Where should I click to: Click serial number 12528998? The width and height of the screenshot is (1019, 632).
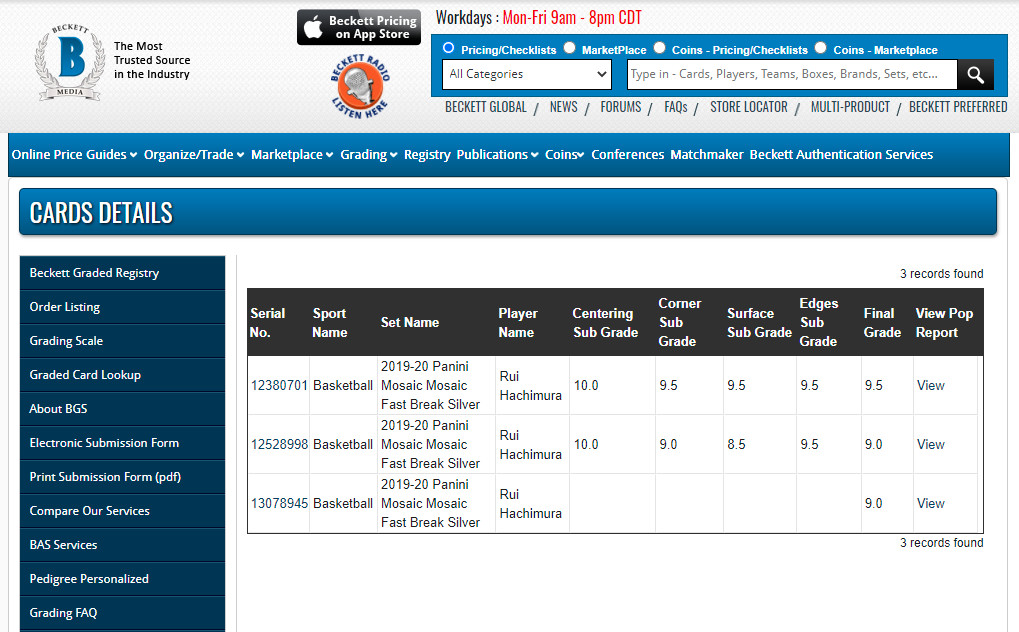pos(279,445)
